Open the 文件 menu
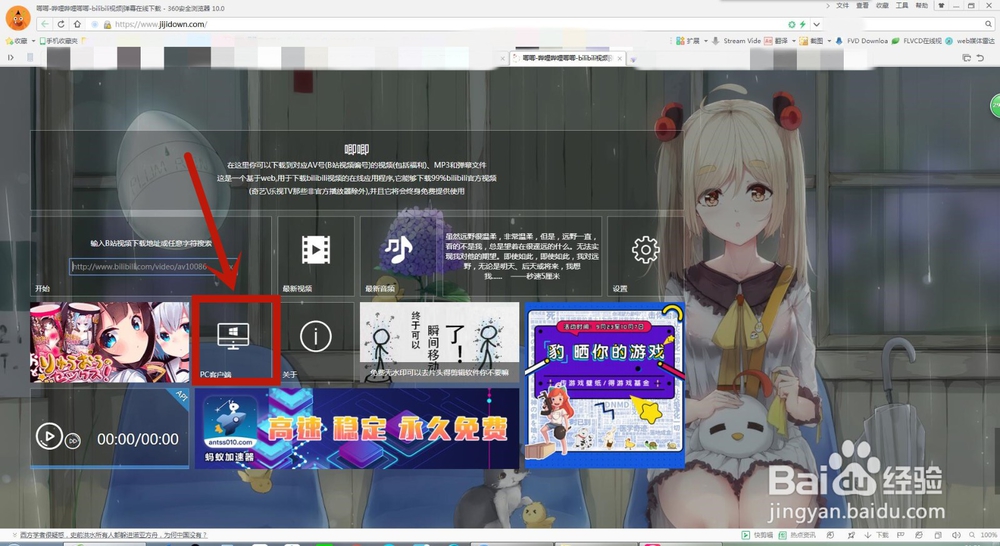The height and width of the screenshot is (546, 1000). point(842,6)
